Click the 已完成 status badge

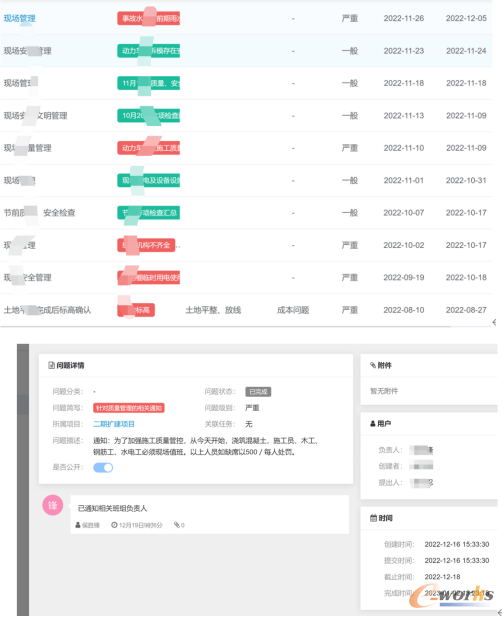tap(258, 392)
